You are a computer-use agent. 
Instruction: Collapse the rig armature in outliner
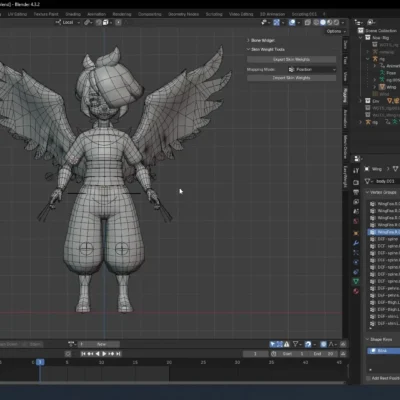(368, 59)
